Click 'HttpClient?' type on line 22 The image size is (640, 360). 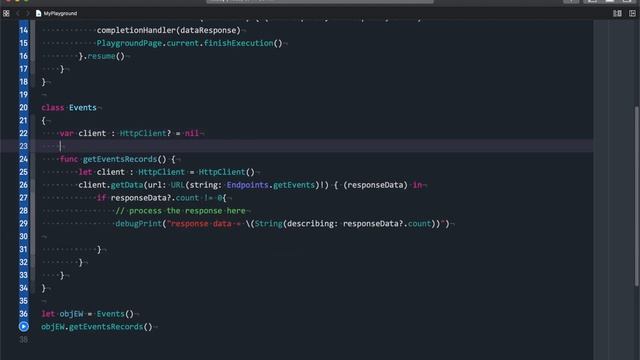145,133
